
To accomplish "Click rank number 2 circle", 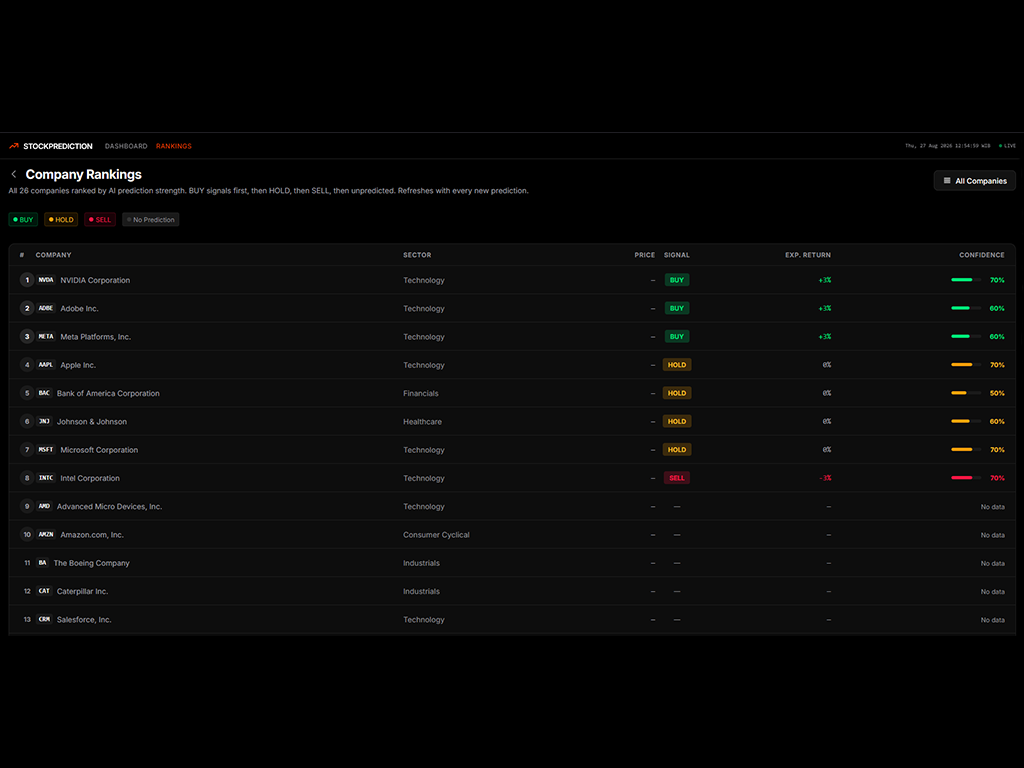I will (27, 308).
